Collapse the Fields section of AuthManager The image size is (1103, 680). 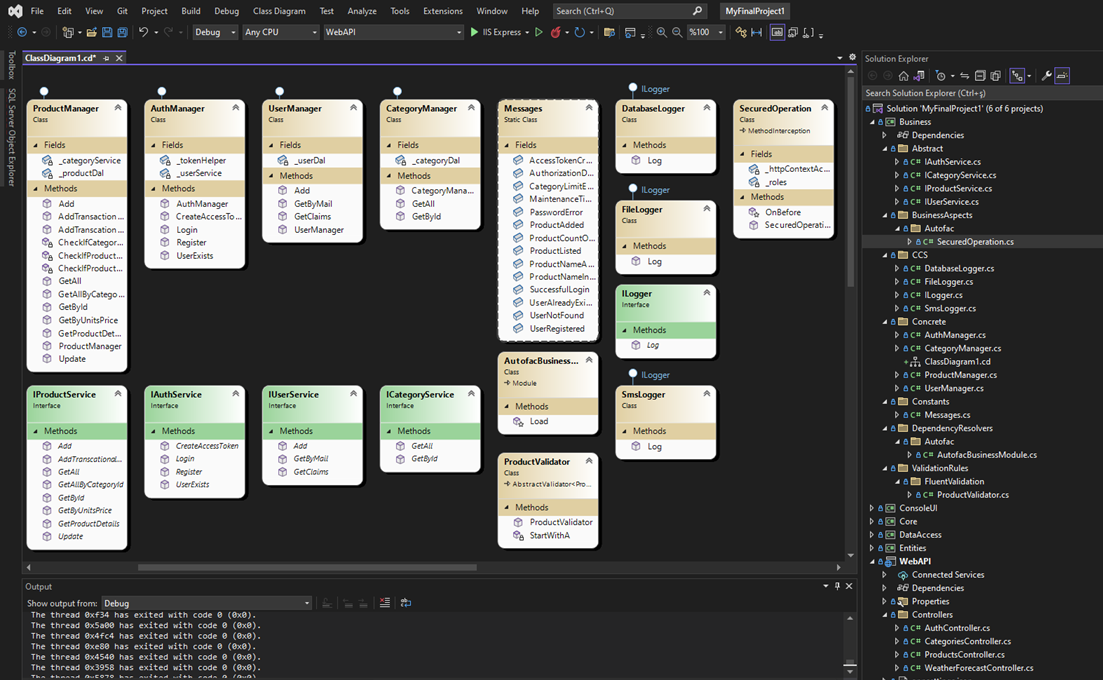coord(153,145)
